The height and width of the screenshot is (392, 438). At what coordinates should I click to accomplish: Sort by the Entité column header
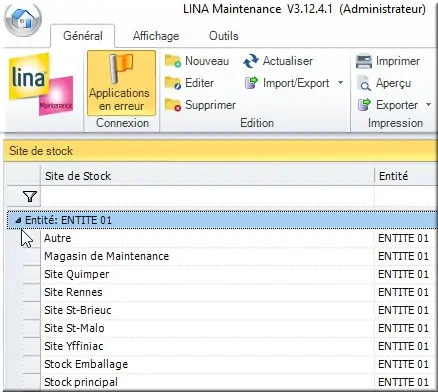click(406, 176)
